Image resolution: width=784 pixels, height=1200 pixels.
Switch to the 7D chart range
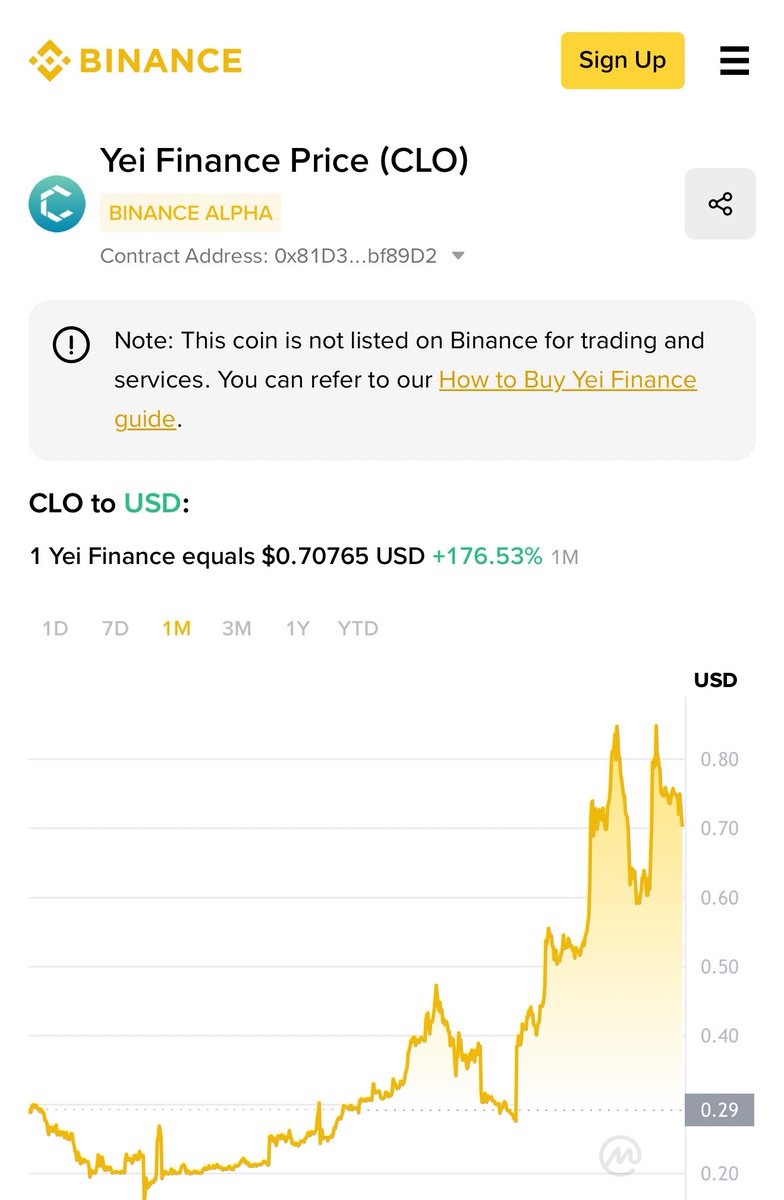point(115,629)
